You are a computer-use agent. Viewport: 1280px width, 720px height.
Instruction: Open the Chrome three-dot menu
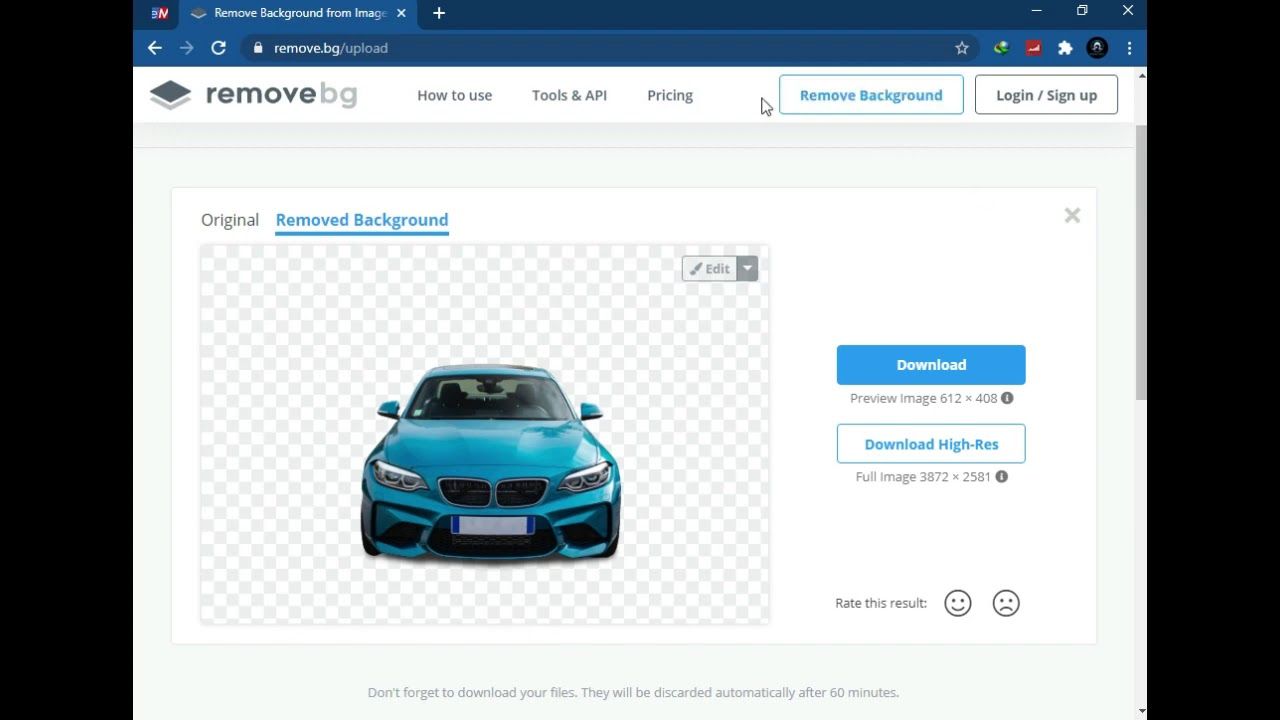click(x=1130, y=47)
